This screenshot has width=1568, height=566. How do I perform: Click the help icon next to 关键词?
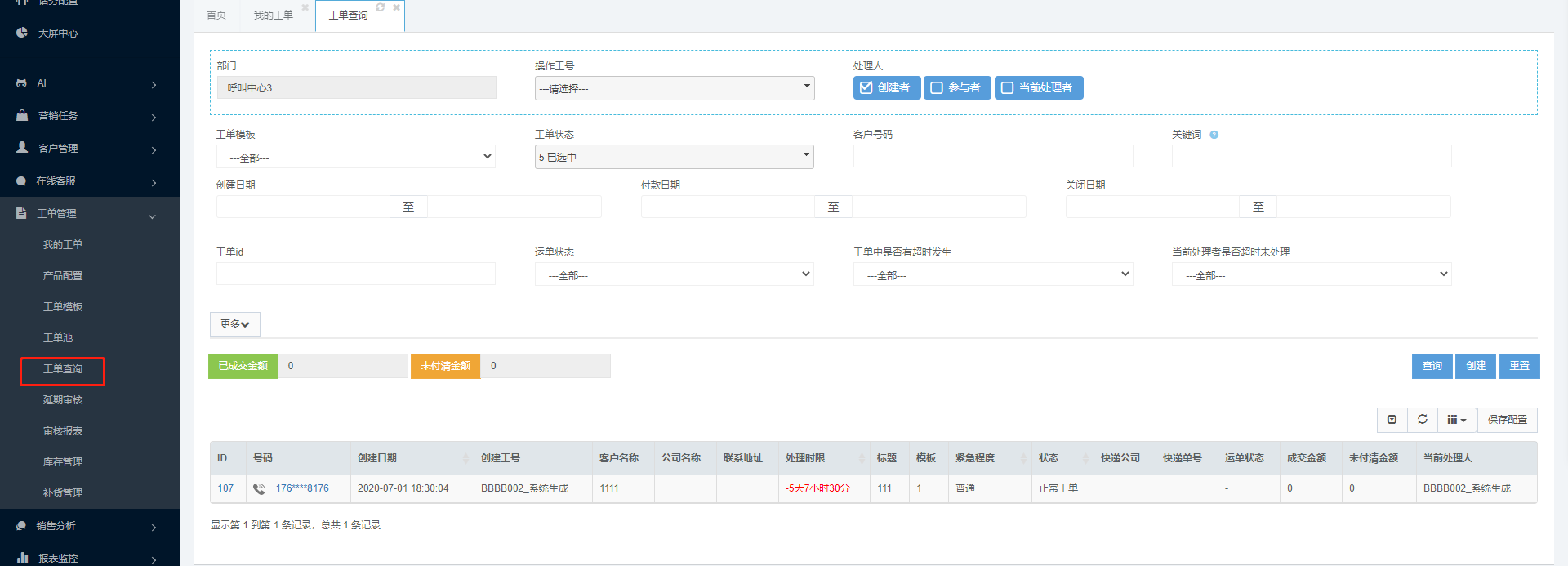pos(1214,135)
